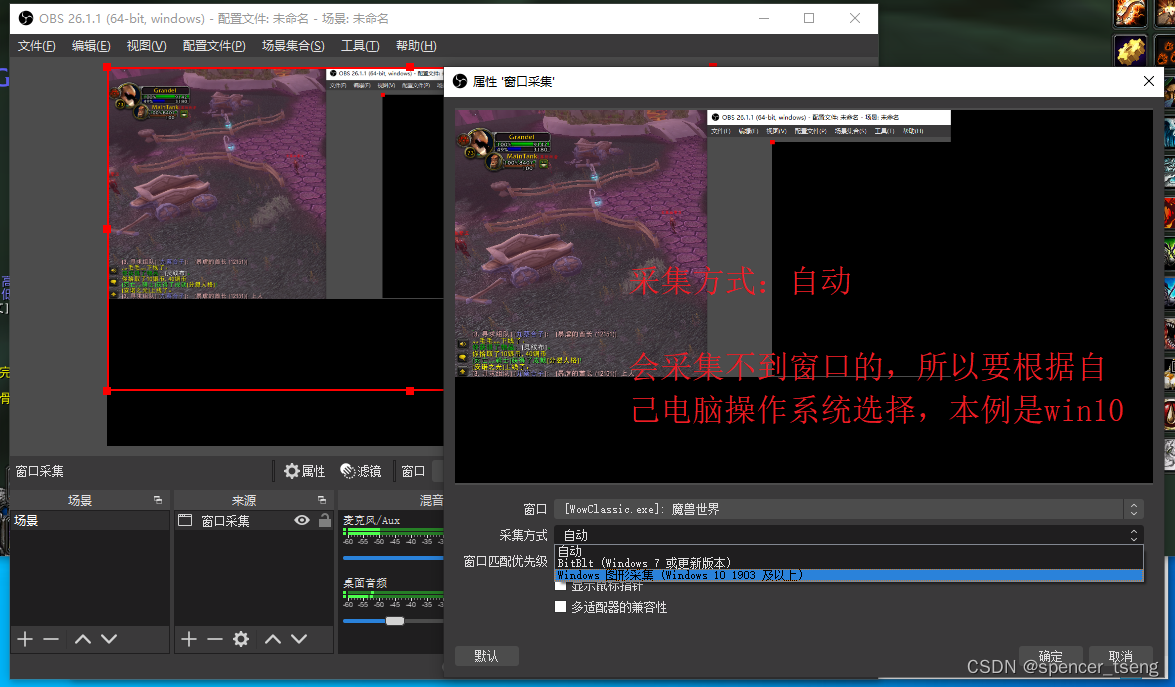Image resolution: width=1175 pixels, height=687 pixels.
Task: Confirm the dialog with 确定
Action: click(x=1051, y=656)
